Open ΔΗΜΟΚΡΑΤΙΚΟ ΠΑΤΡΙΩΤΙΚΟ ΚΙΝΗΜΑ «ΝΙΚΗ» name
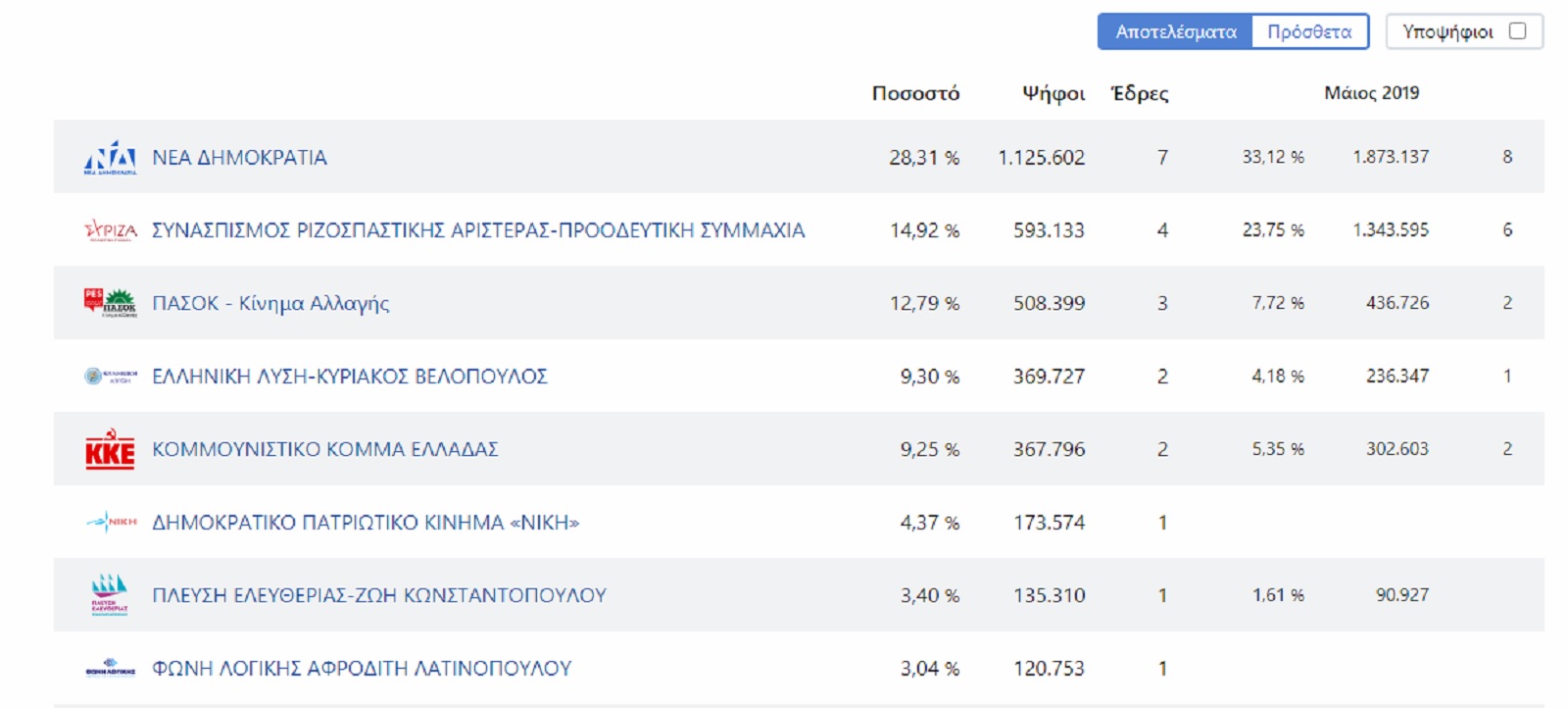Screen dimensions: 1568x708 [x=366, y=522]
